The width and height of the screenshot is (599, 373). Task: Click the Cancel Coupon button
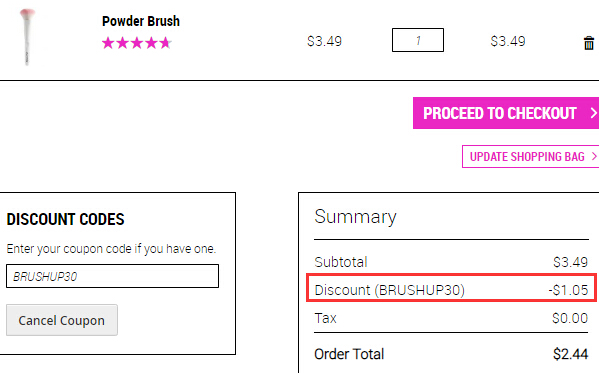(62, 320)
